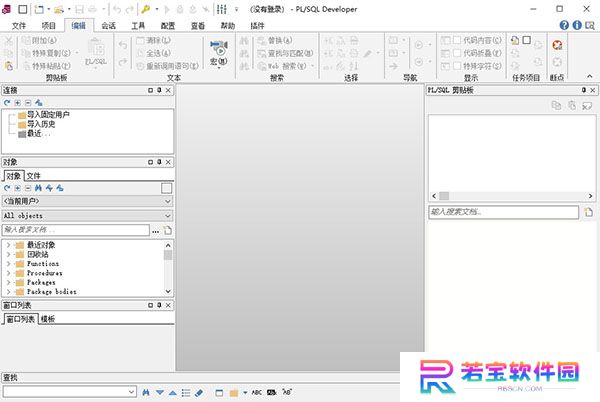600x402 pixels.
Task: Click the blue up arrow find-previous icon
Action: point(173,392)
